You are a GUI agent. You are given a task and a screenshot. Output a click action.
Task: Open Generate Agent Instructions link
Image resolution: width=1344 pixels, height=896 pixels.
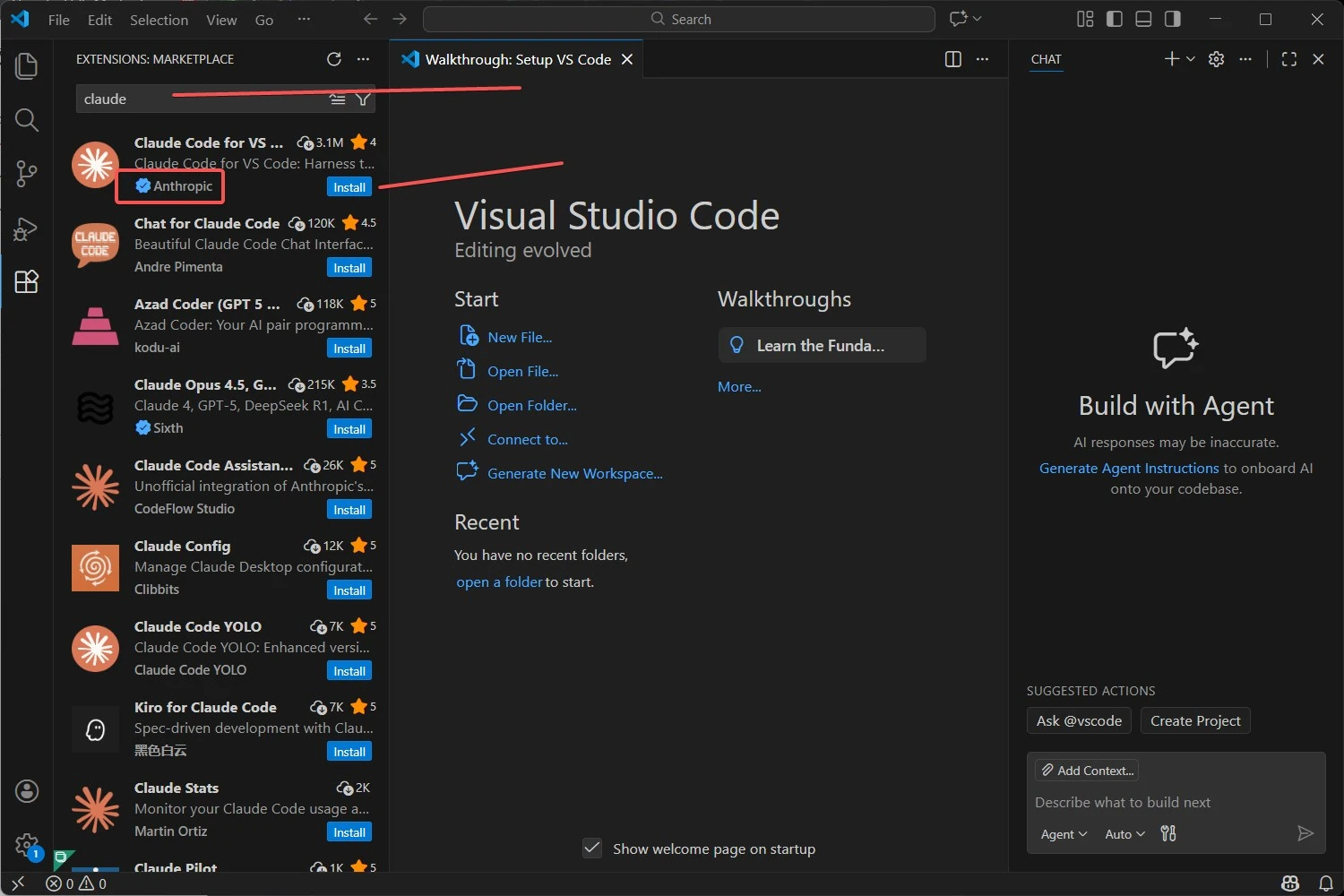coord(1129,469)
